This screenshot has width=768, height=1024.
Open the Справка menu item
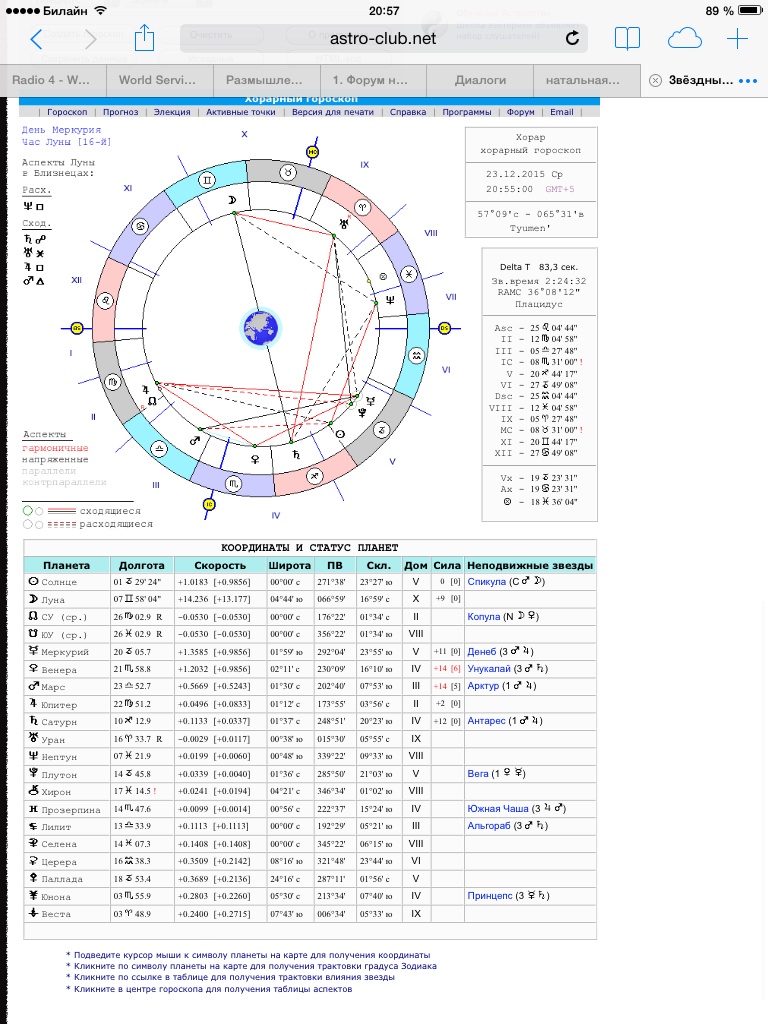pyautogui.click(x=408, y=112)
